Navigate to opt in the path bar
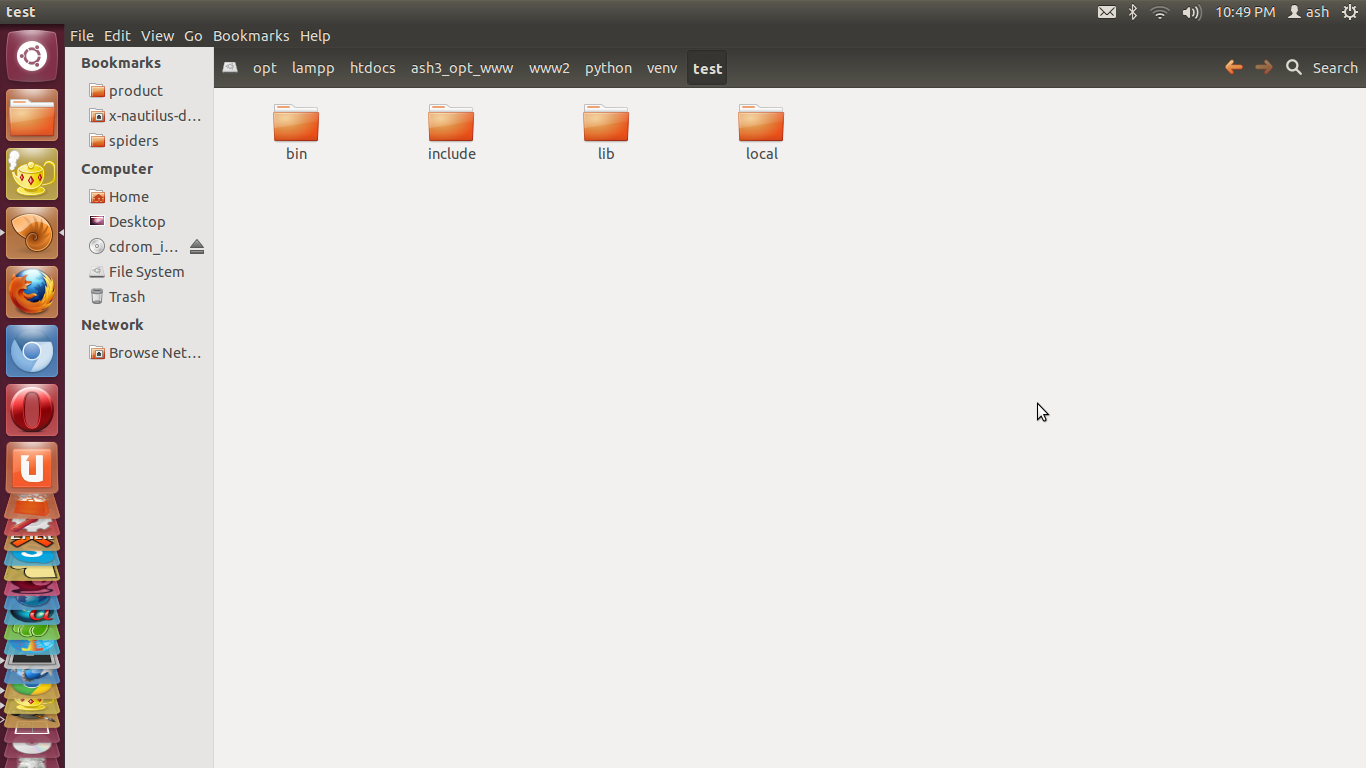The image size is (1366, 768). (x=265, y=68)
